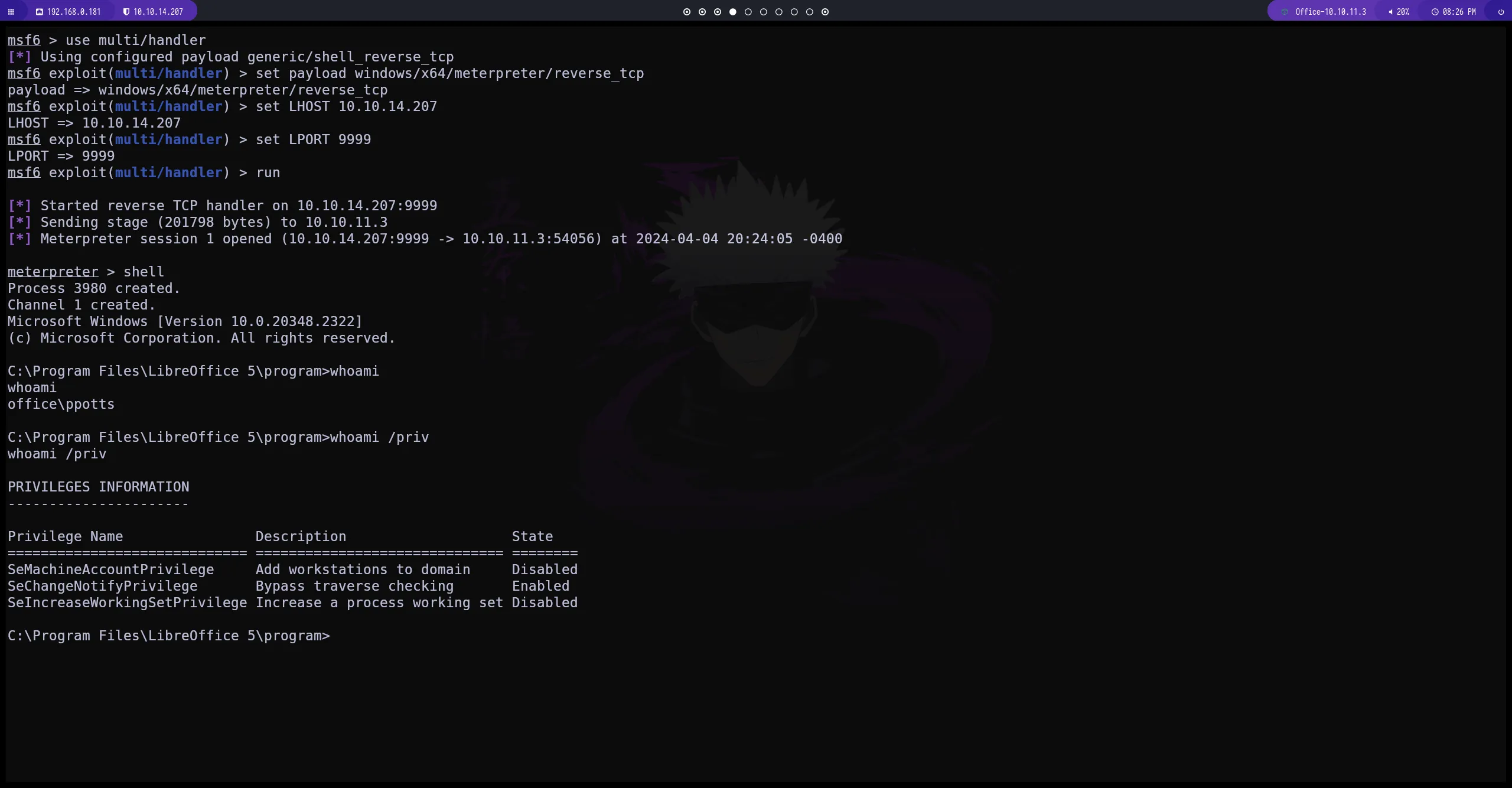This screenshot has width=1512, height=788.
Task: Click the ethernet icon beside 192.168.0.181
Action: (x=40, y=12)
